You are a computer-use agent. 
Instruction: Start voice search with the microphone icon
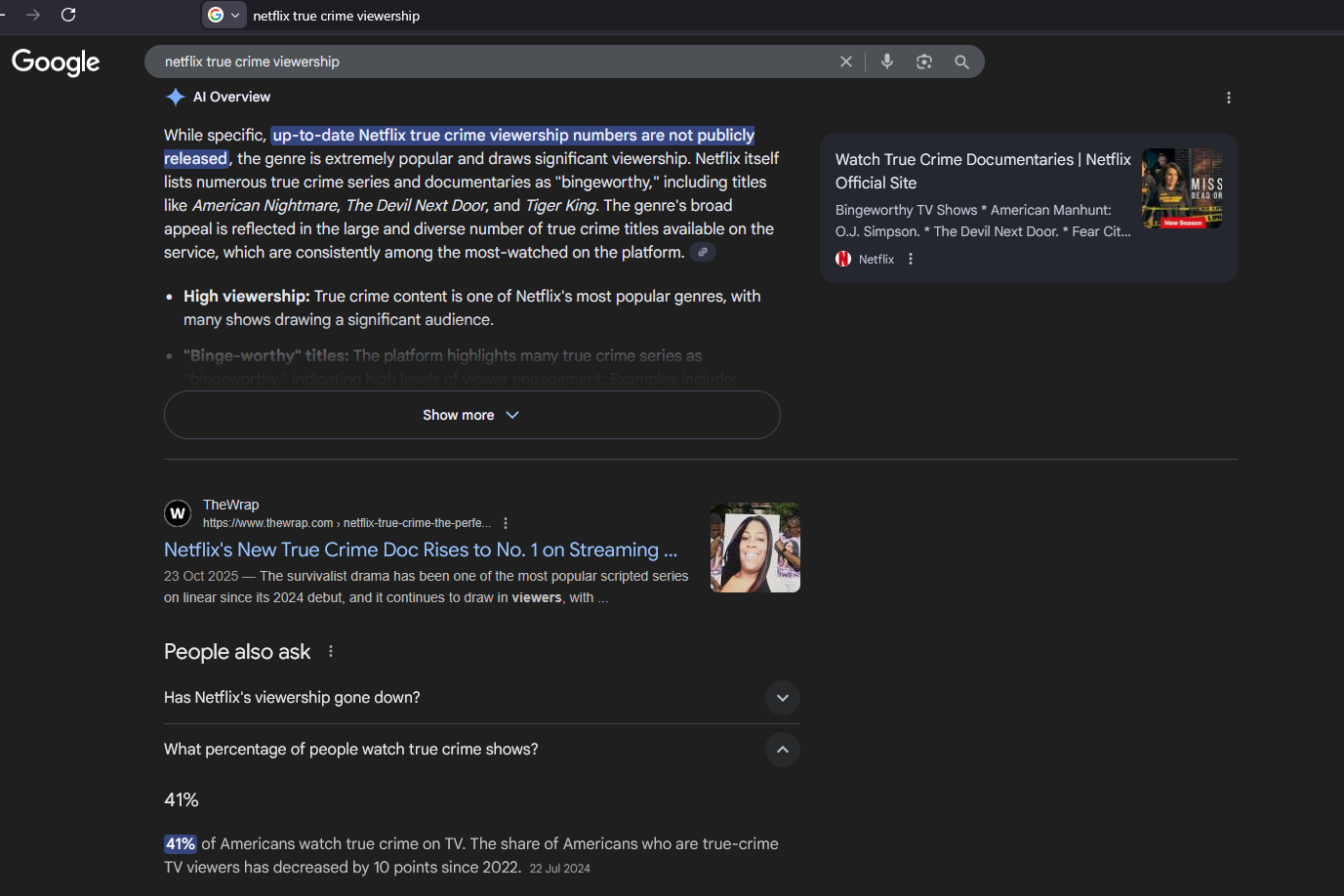click(x=887, y=61)
